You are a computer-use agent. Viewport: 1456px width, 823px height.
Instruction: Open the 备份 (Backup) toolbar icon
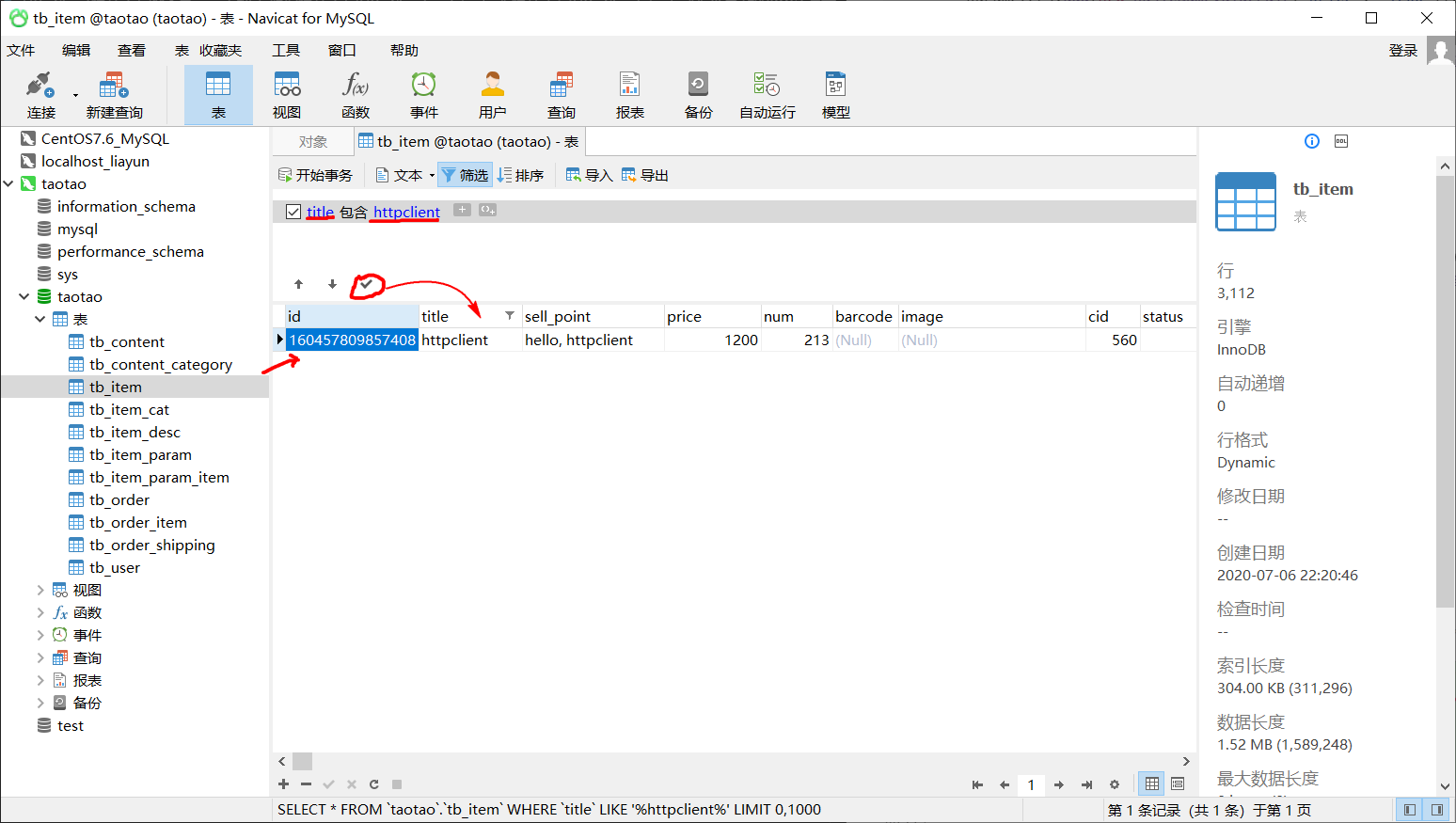698,94
